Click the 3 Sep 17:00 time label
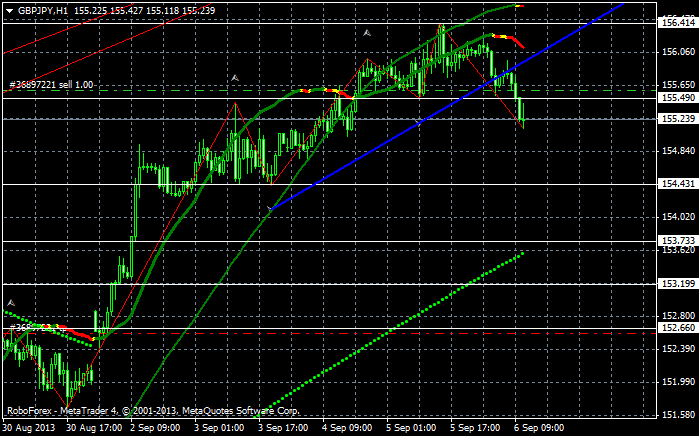 pyautogui.click(x=284, y=428)
